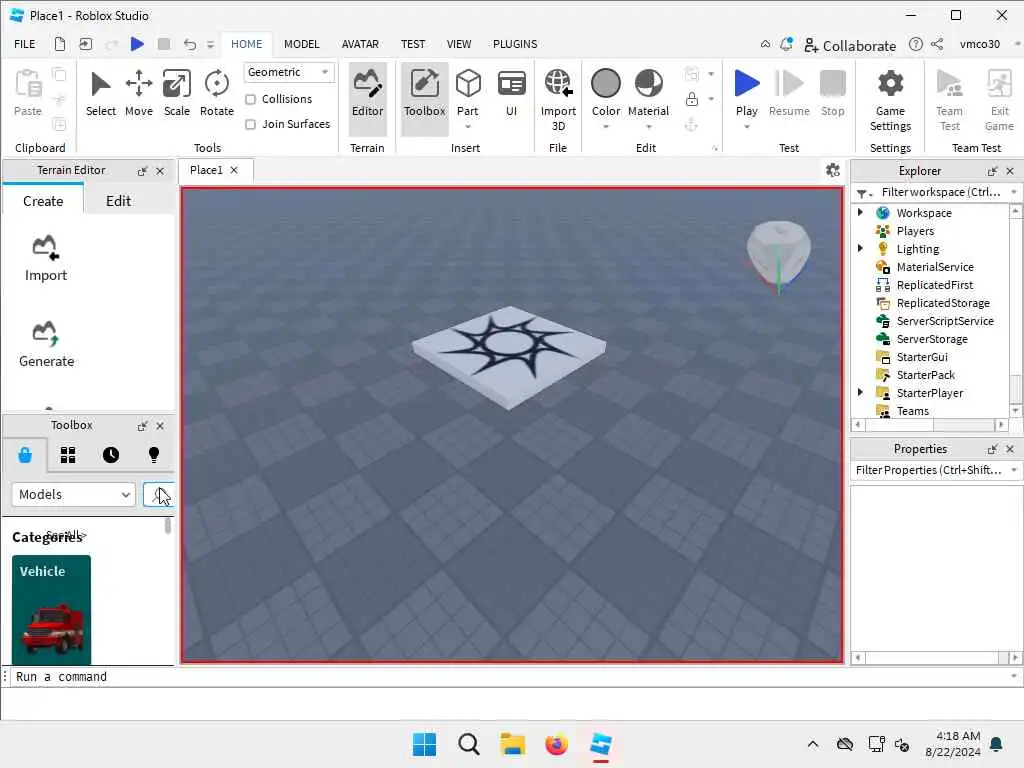Expand the Workspace tree node

coord(860,212)
